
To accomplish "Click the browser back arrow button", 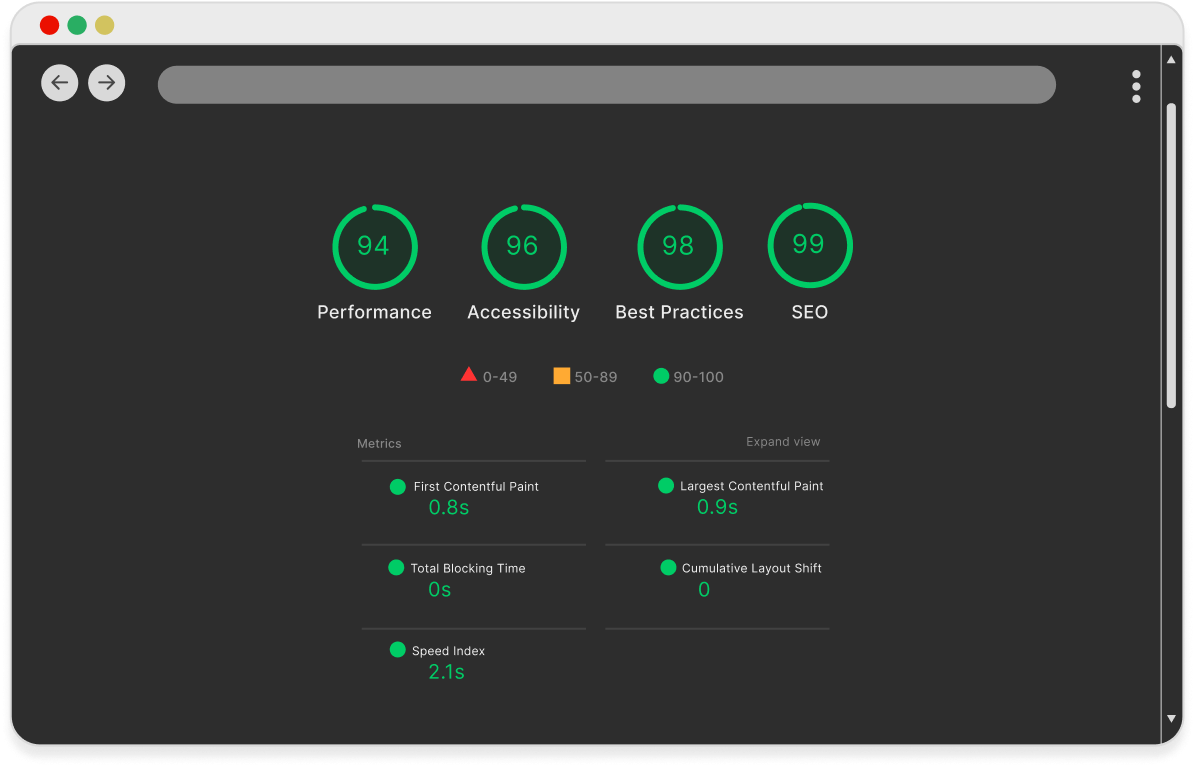I will pyautogui.click(x=59, y=83).
